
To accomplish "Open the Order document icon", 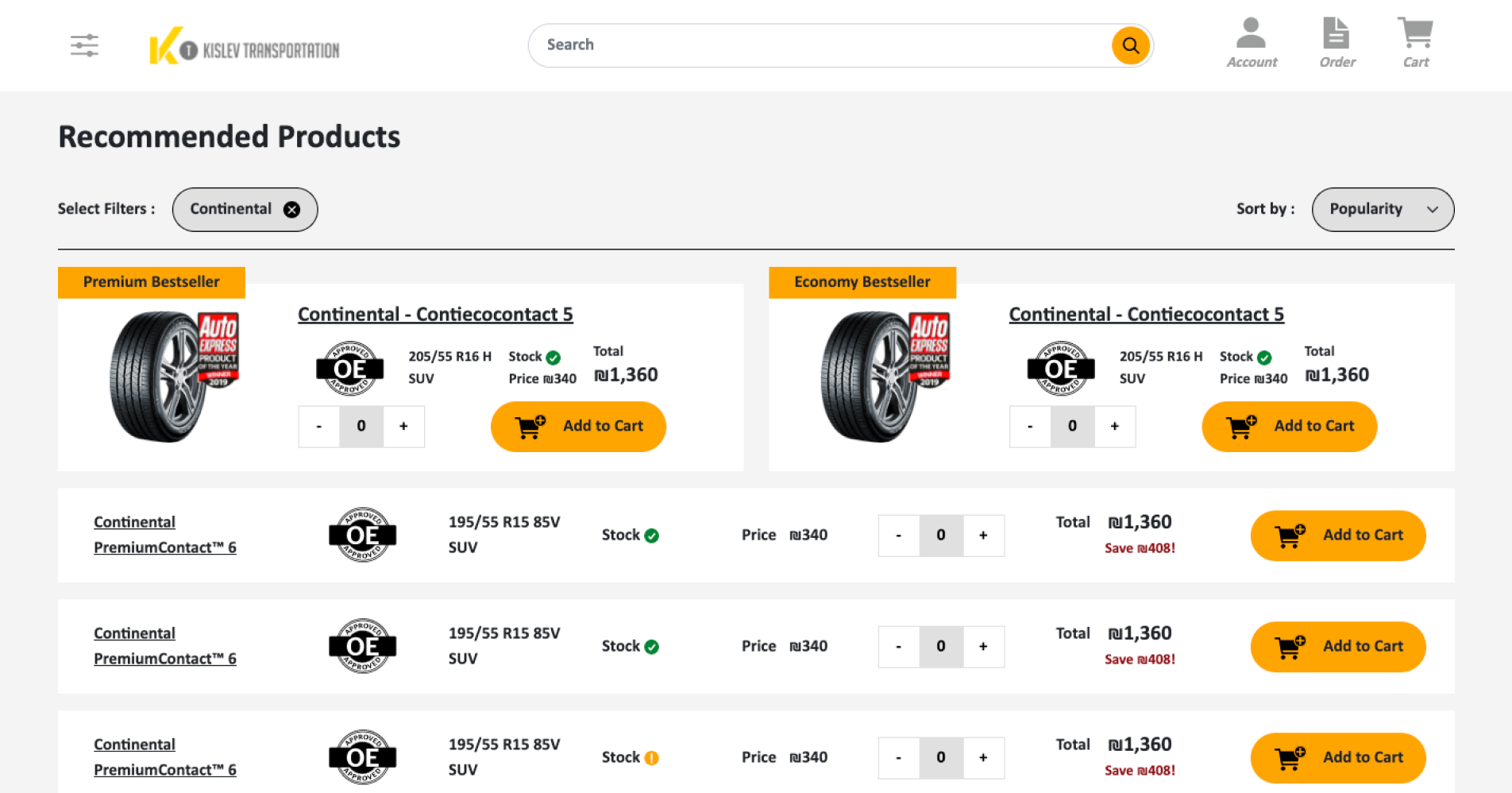I will coord(1336,43).
